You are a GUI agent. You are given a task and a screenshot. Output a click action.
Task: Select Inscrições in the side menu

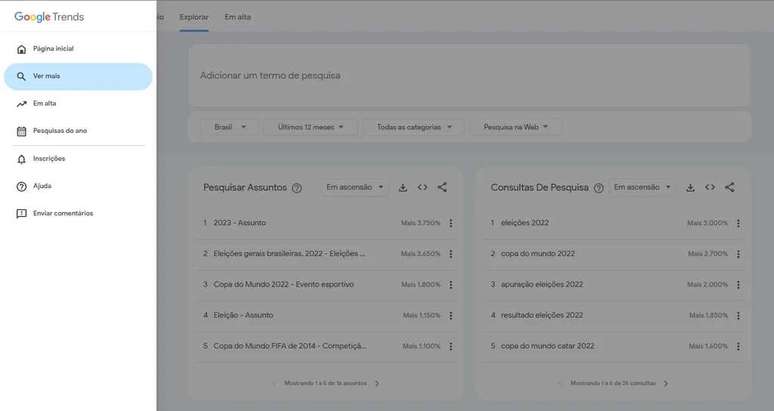[x=78, y=159]
